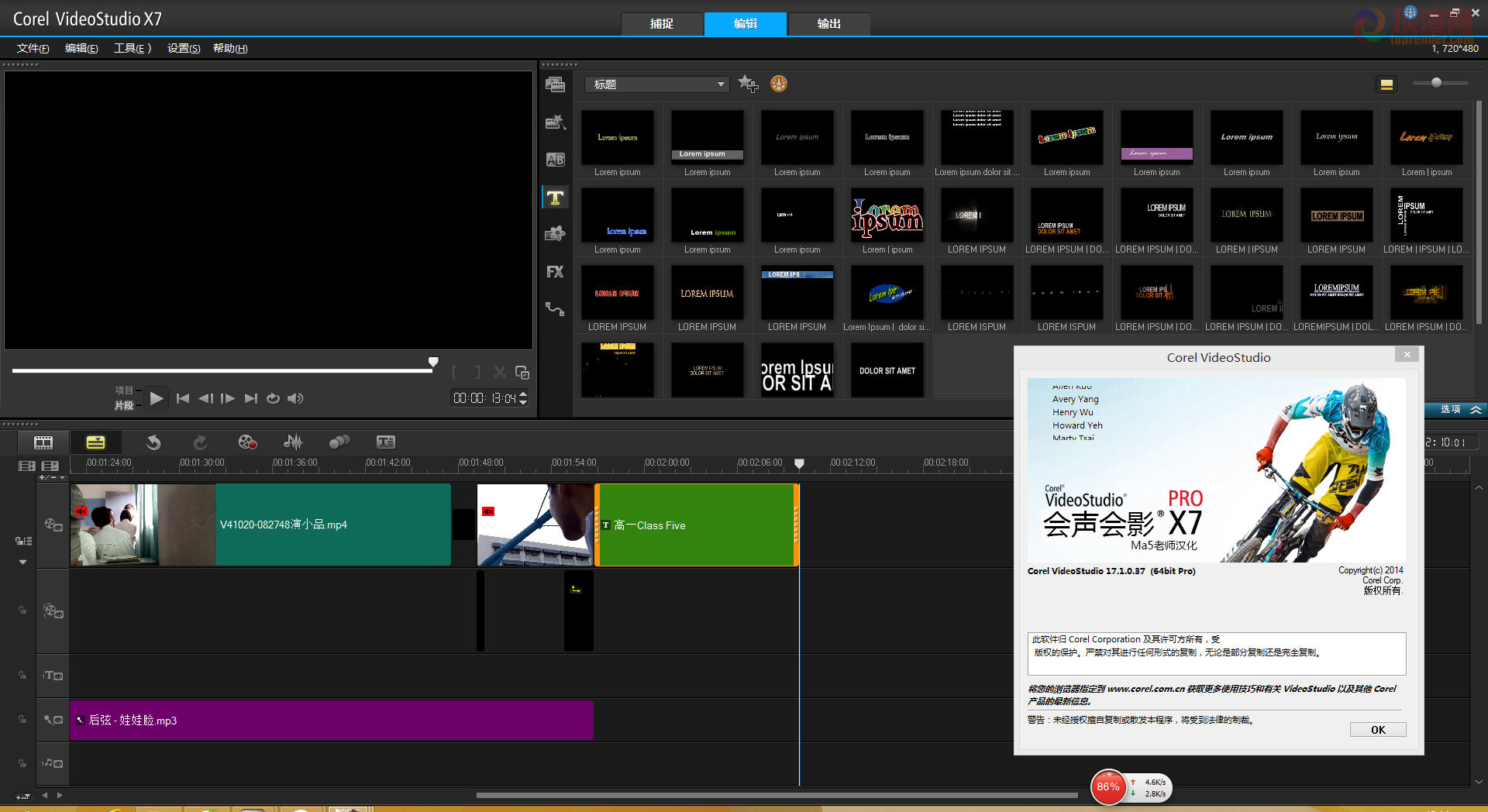Open the FX filter library
1488x812 pixels.
point(555,272)
